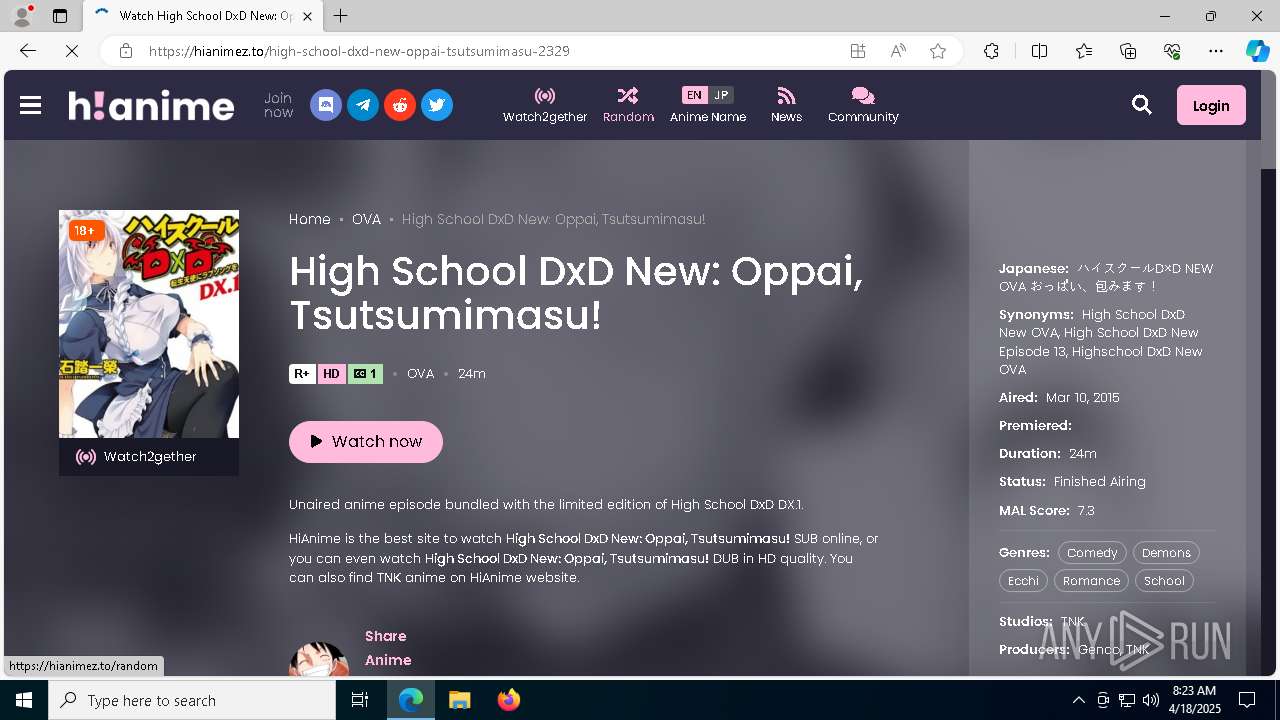This screenshot has width=1280, height=720.
Task: Open the Windows Start menu
Action: [x=24, y=700]
